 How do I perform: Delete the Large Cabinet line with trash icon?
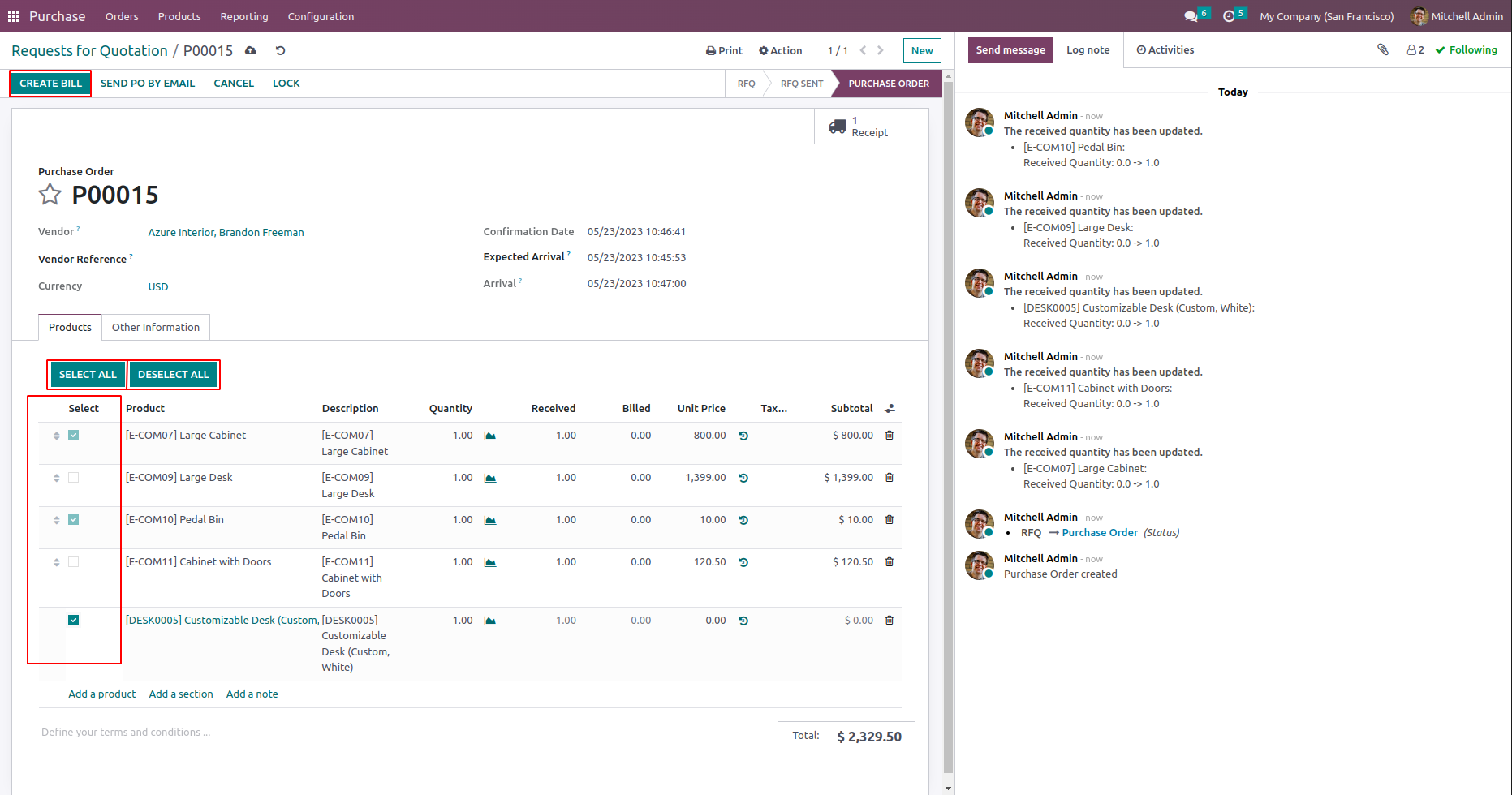pos(889,436)
